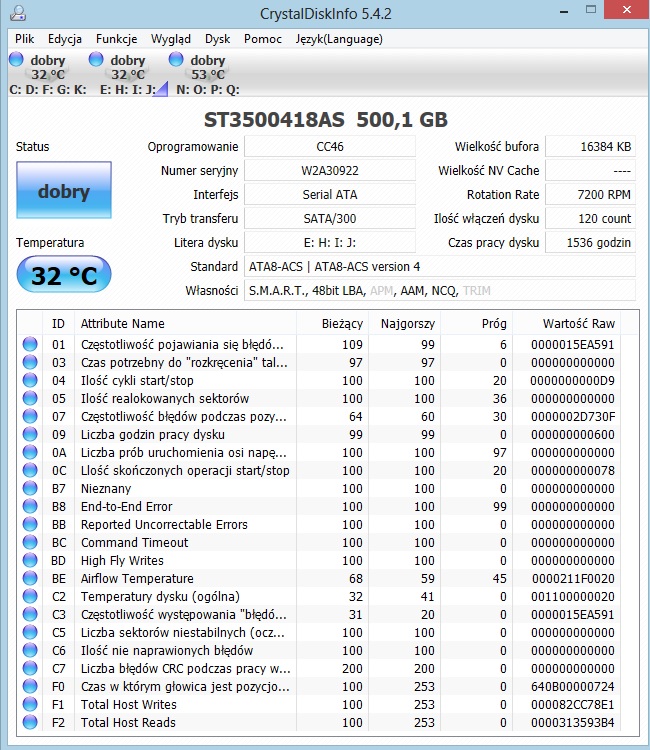This screenshot has width=650, height=750.
Task: Click the SATA/300 transfer mode field
Action: tap(330, 218)
